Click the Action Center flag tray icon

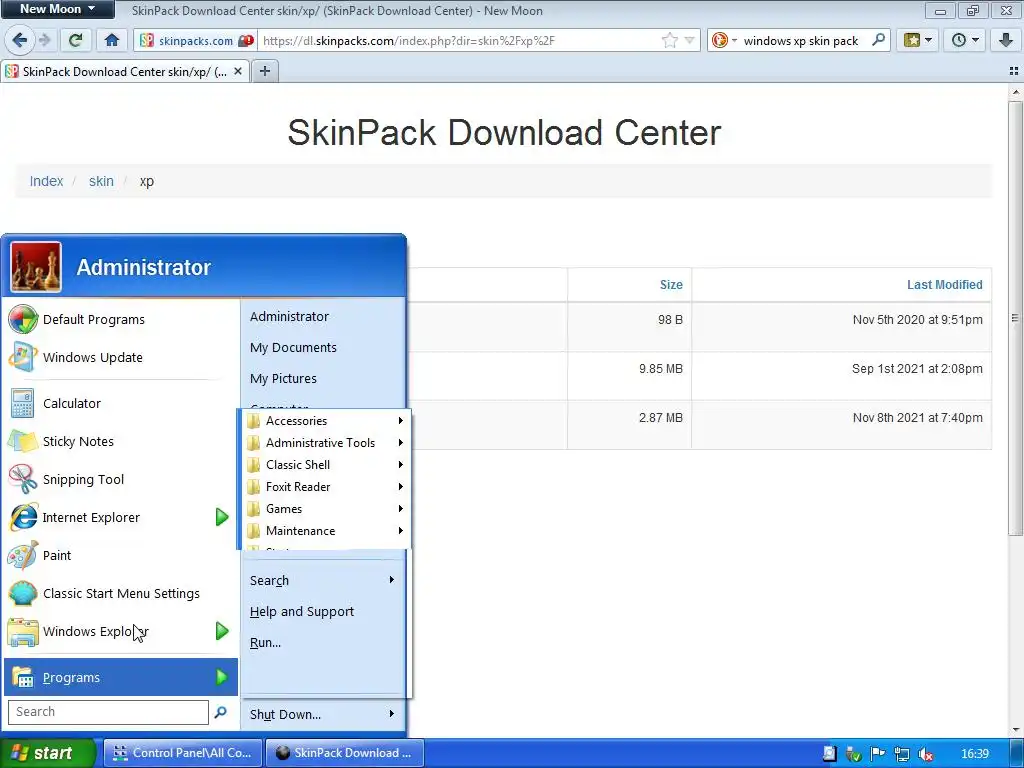[x=877, y=754]
